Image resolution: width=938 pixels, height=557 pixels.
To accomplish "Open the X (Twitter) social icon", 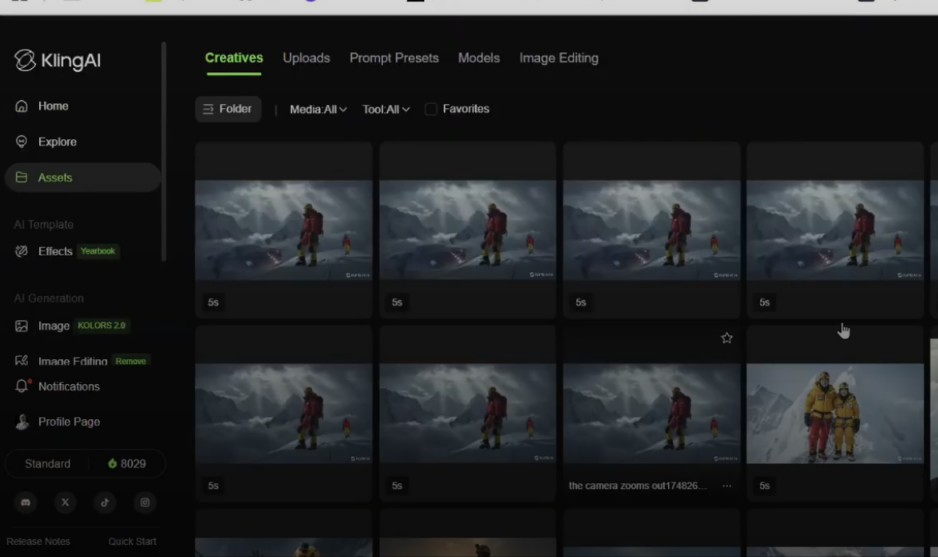I will pos(65,503).
